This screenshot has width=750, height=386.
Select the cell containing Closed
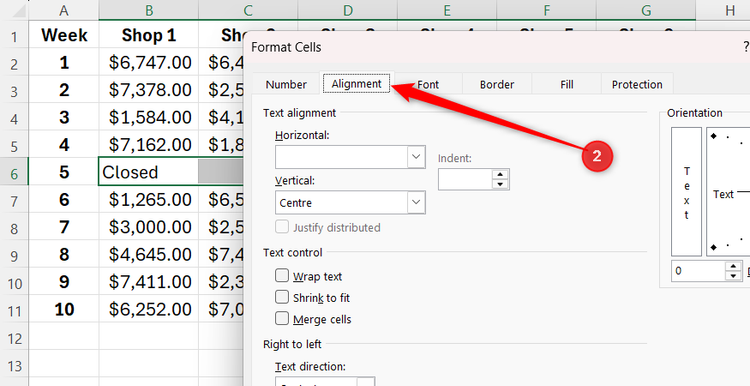[x=149, y=172]
